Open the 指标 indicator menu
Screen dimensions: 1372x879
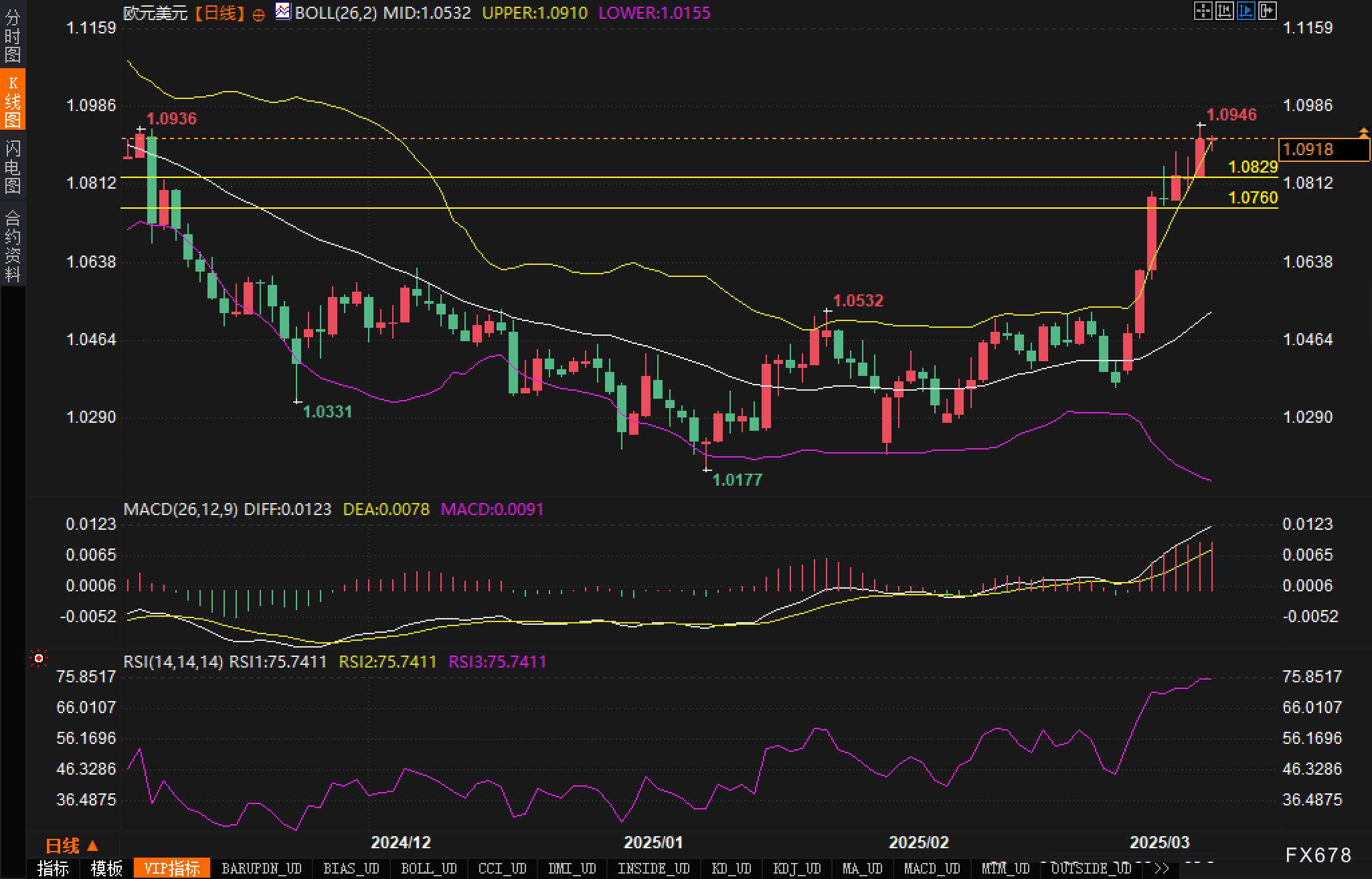(54, 869)
